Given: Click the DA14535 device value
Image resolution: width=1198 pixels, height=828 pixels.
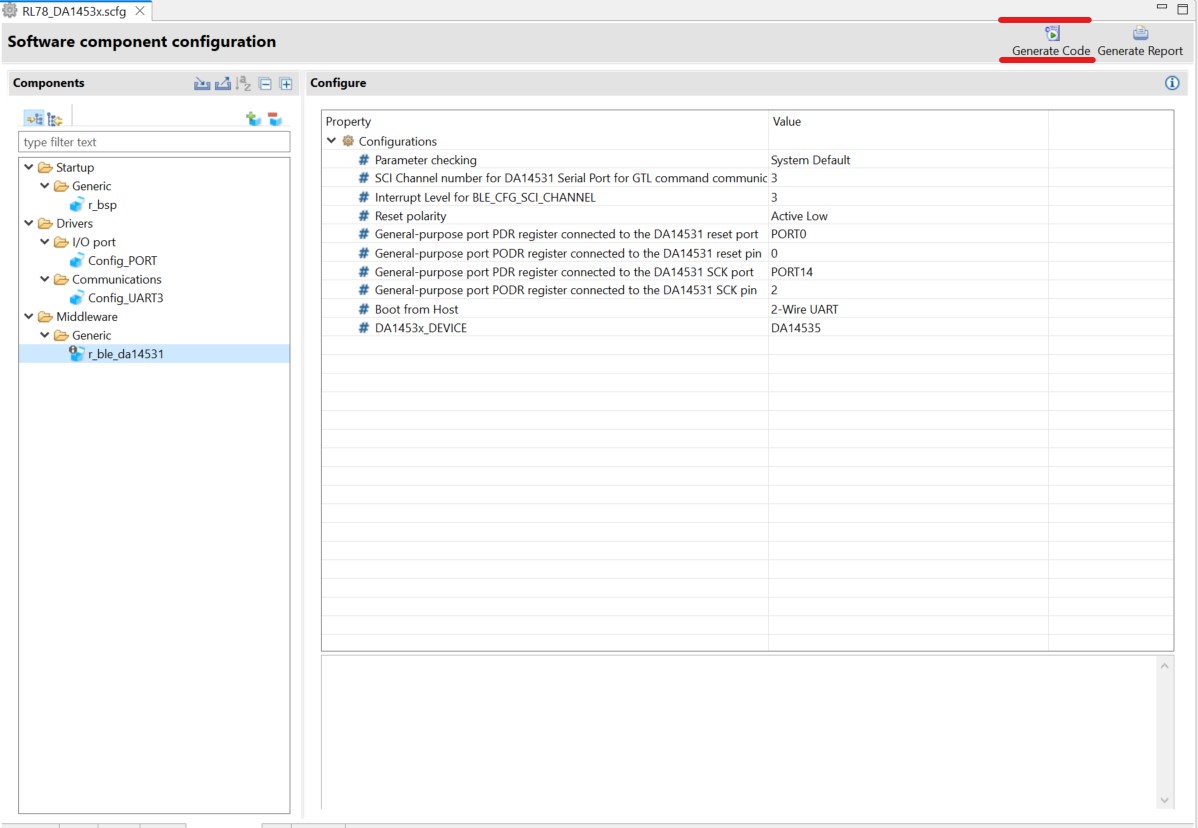Looking at the screenshot, I should coord(795,328).
